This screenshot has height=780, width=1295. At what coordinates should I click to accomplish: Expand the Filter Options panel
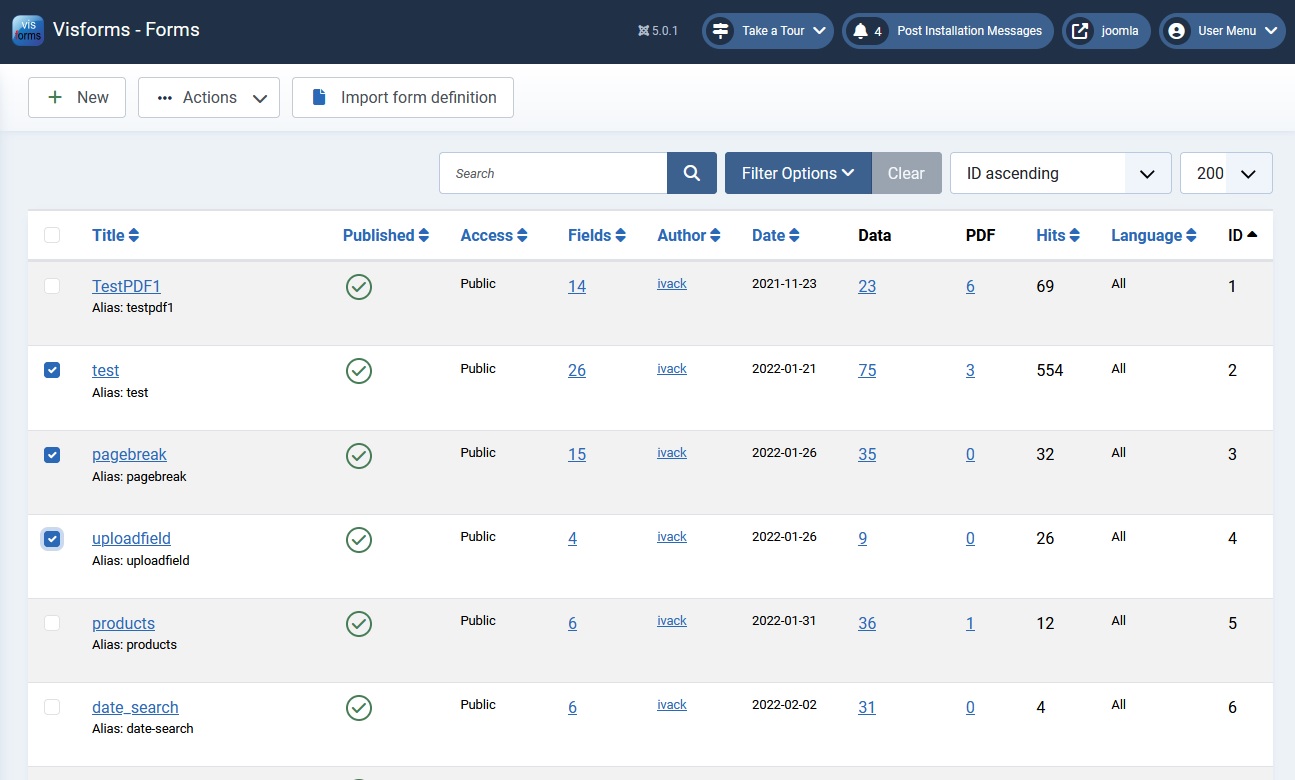[x=797, y=173]
